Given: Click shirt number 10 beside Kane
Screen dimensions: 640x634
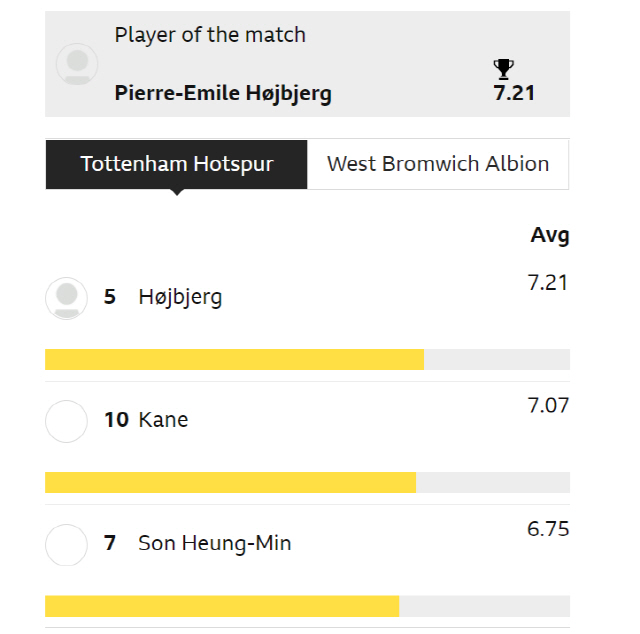Looking at the screenshot, I should point(117,420).
